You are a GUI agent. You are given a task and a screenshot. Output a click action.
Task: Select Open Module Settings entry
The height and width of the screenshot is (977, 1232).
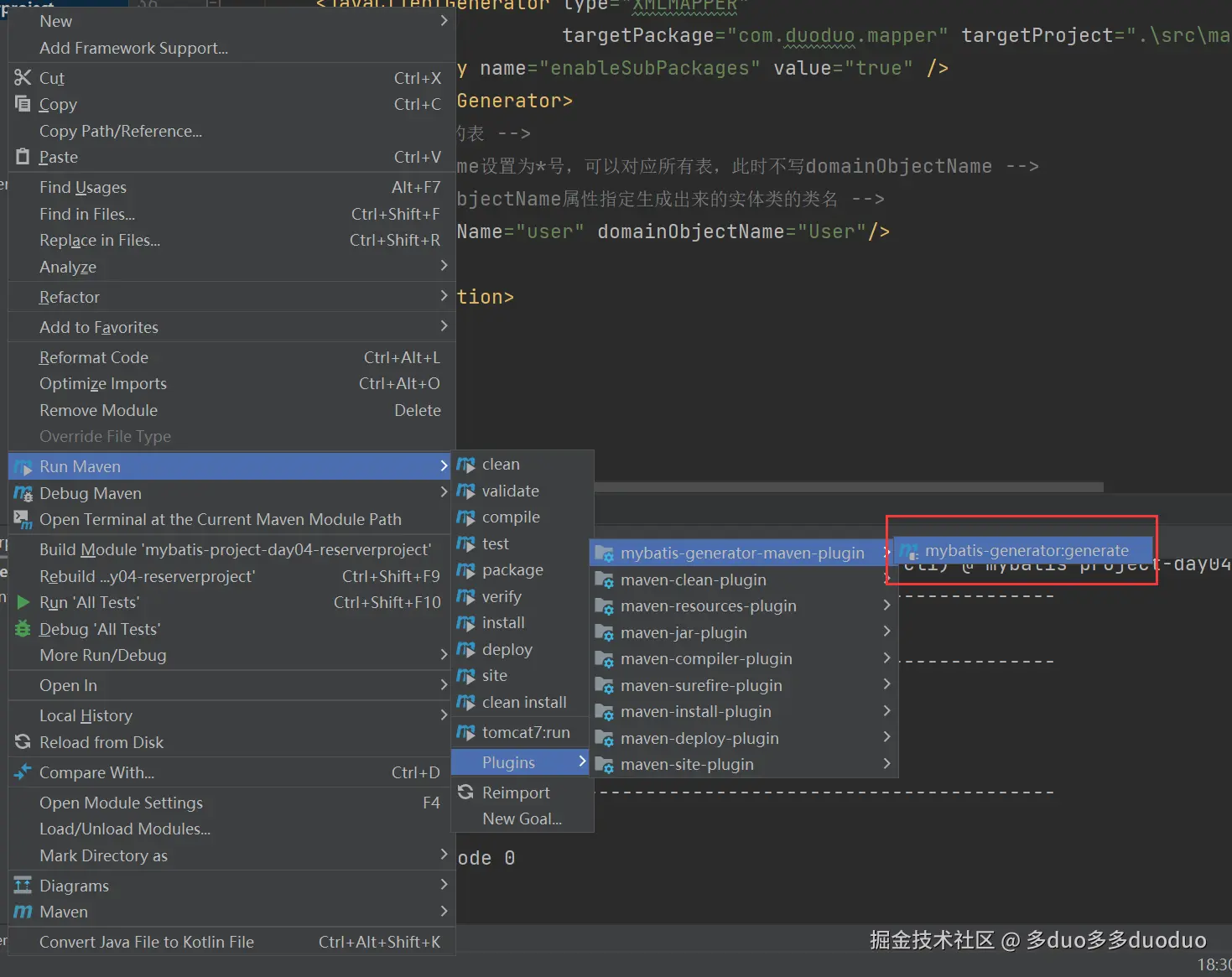(231, 803)
